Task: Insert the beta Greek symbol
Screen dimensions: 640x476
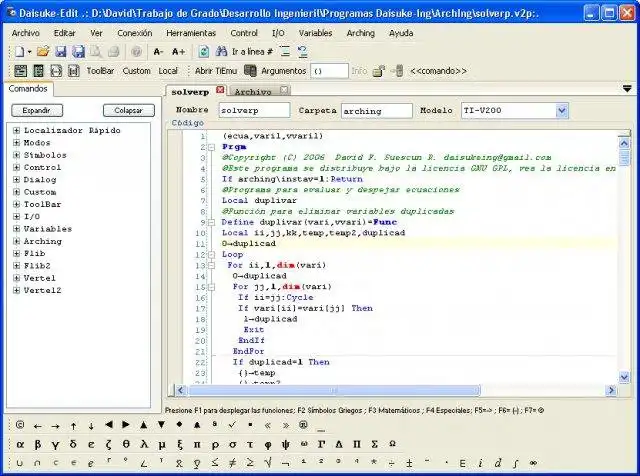Action: tap(38, 444)
